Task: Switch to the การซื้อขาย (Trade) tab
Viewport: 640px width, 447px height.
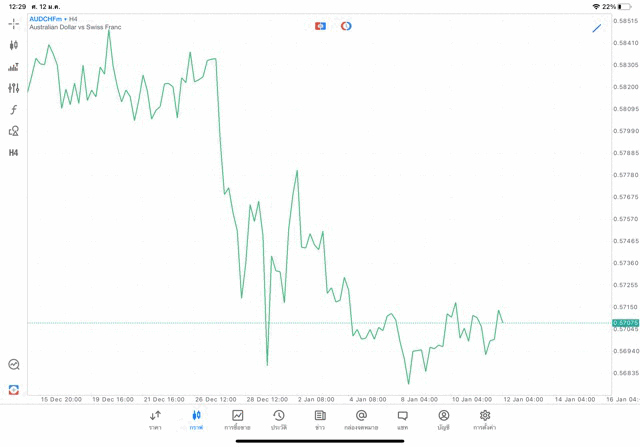Action: pyautogui.click(x=237, y=420)
